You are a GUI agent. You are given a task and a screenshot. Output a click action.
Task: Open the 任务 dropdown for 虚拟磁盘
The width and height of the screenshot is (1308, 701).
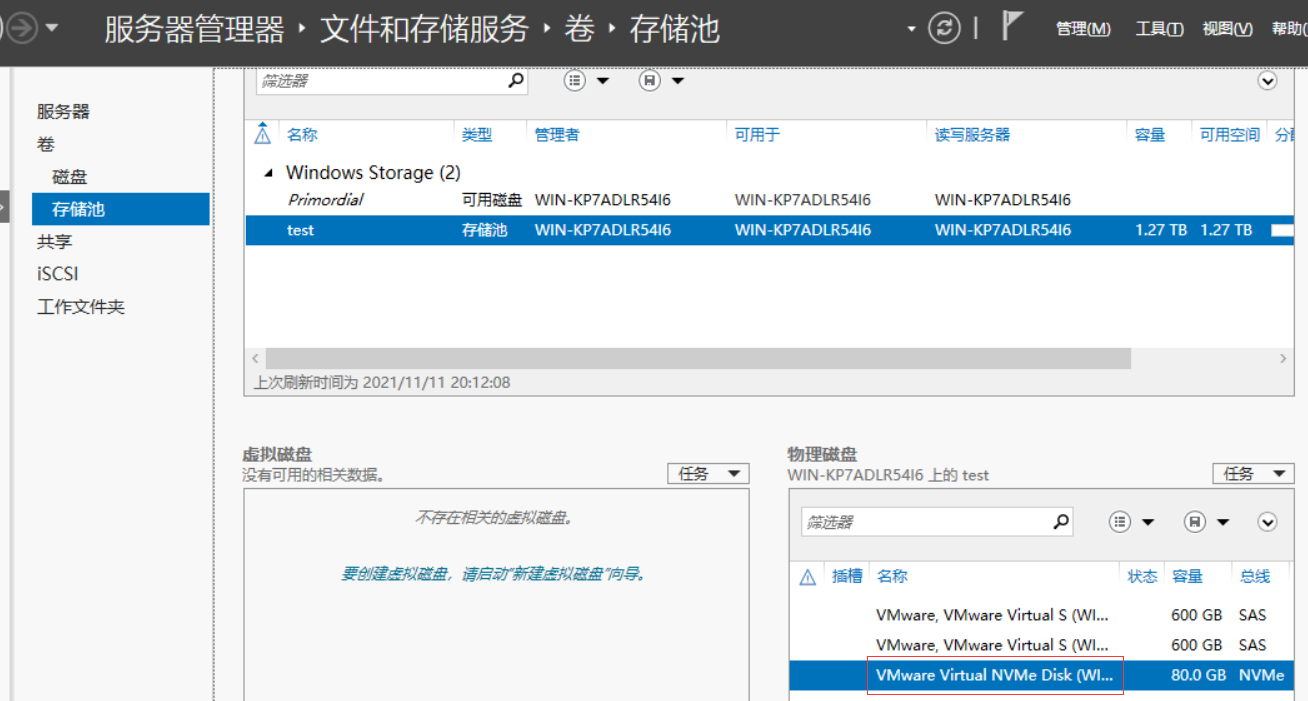tap(707, 473)
